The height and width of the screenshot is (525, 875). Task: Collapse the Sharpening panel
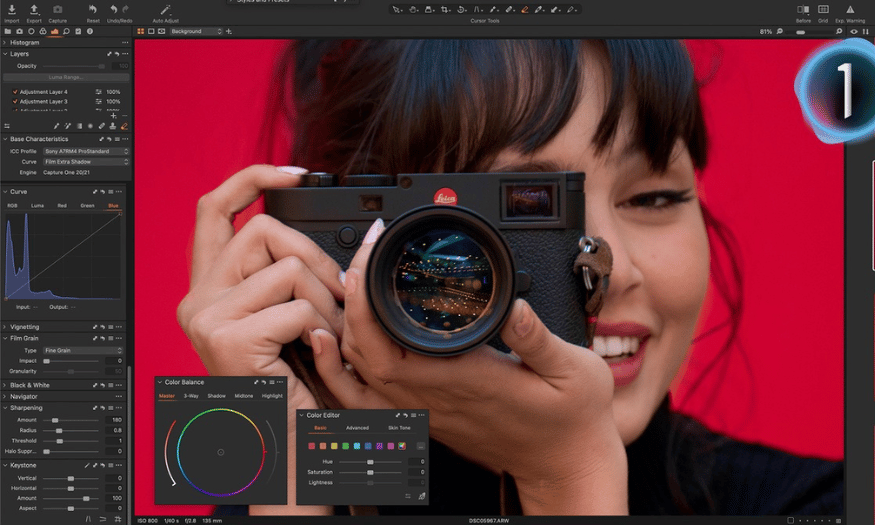[5, 408]
